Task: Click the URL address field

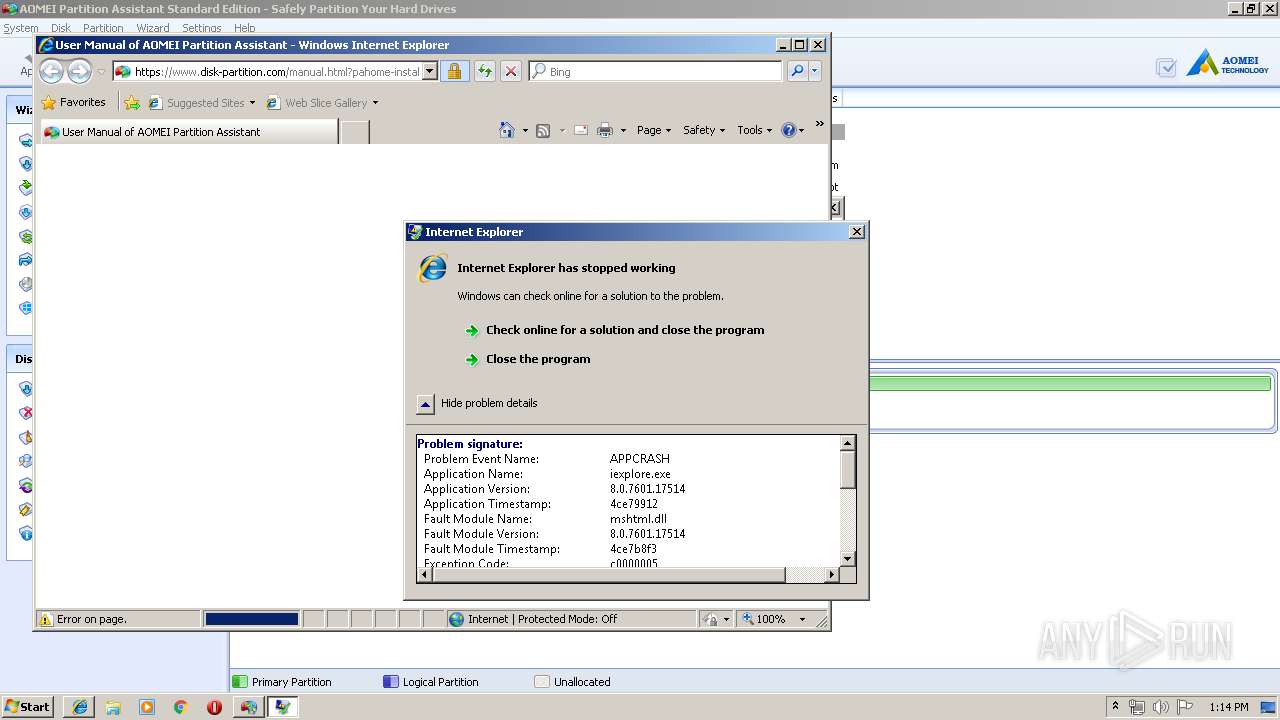Action: point(276,72)
